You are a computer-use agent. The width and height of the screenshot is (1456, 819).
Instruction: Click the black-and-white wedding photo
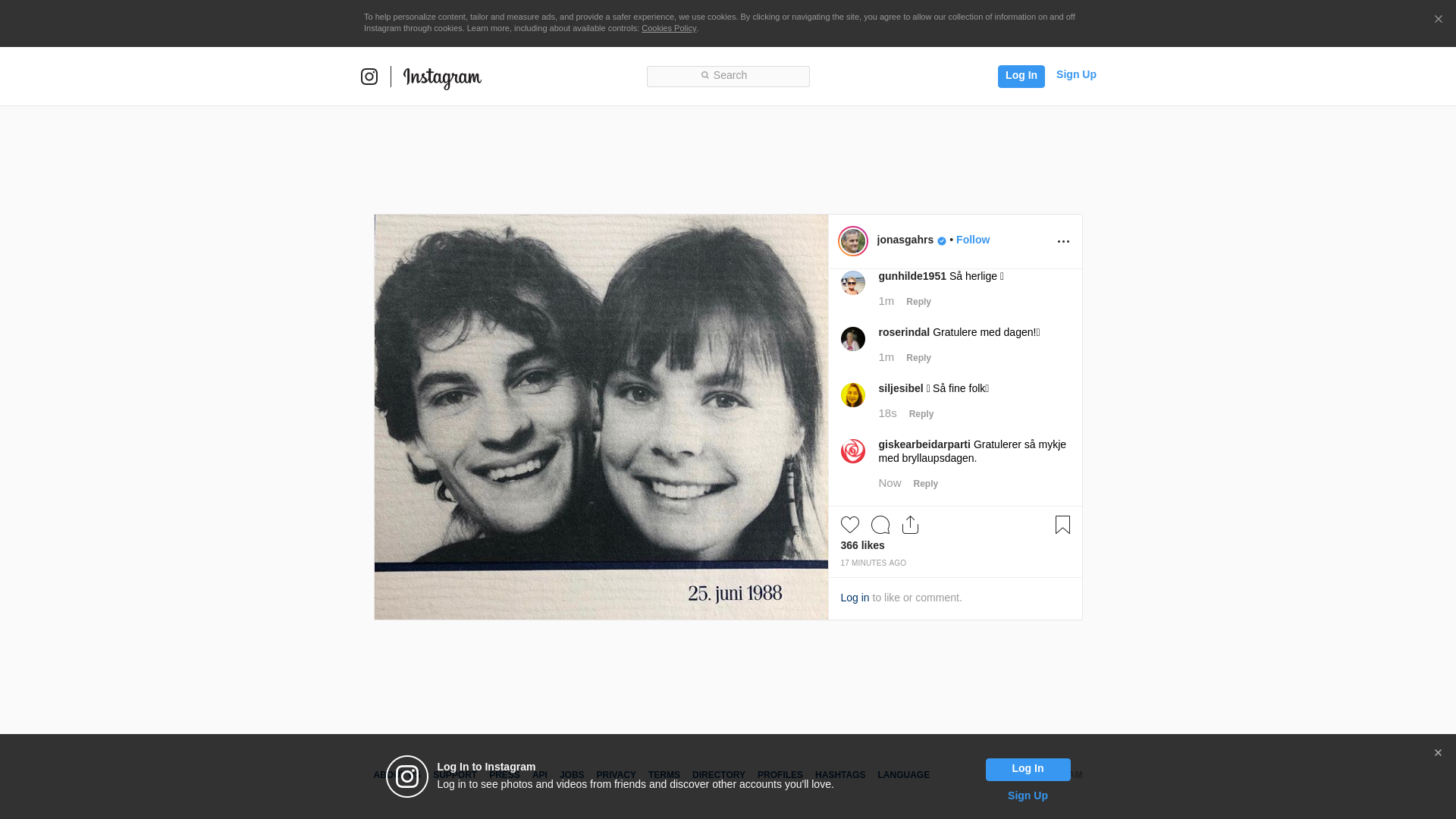pos(601,417)
